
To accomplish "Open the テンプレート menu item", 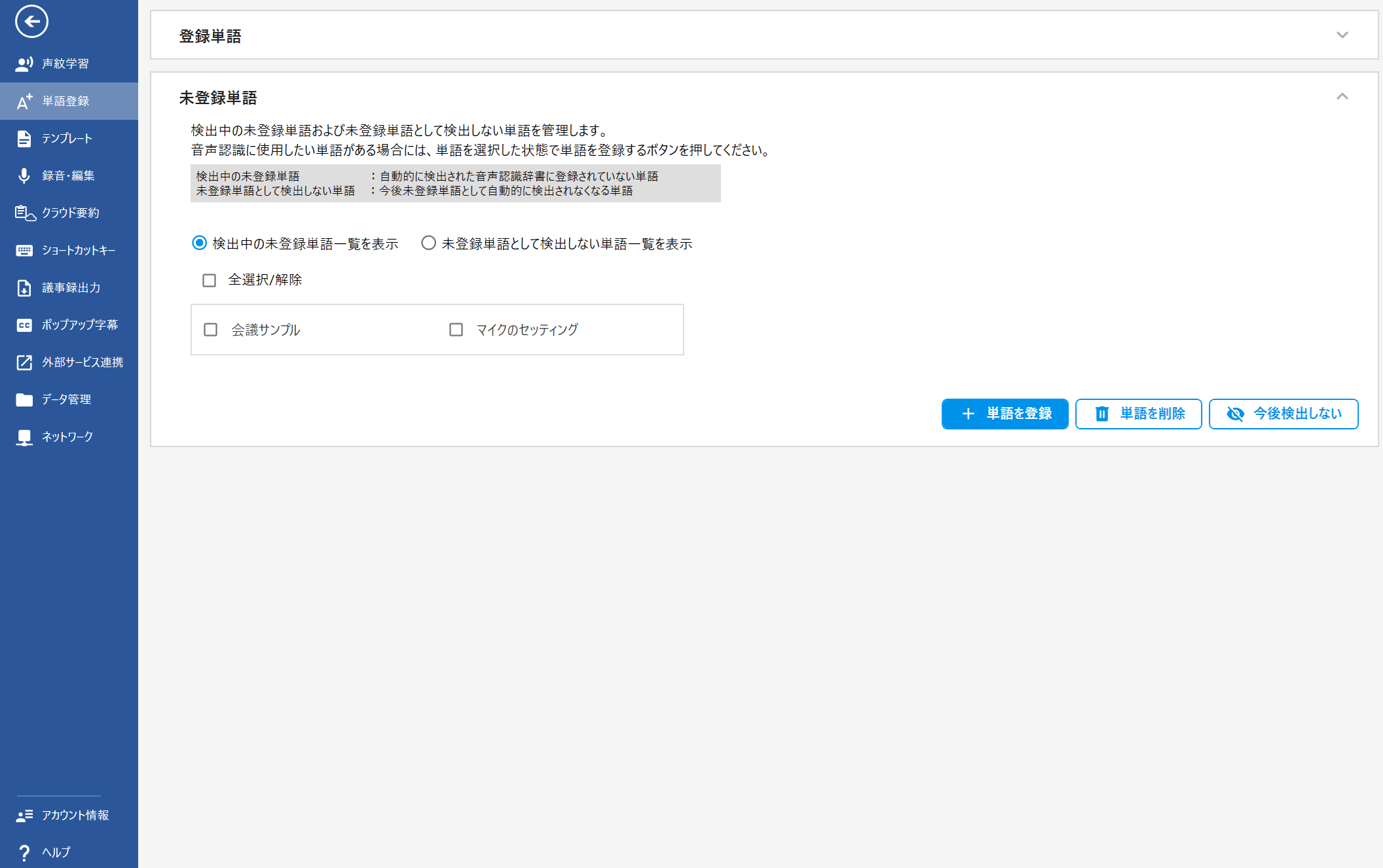I will tap(67, 138).
